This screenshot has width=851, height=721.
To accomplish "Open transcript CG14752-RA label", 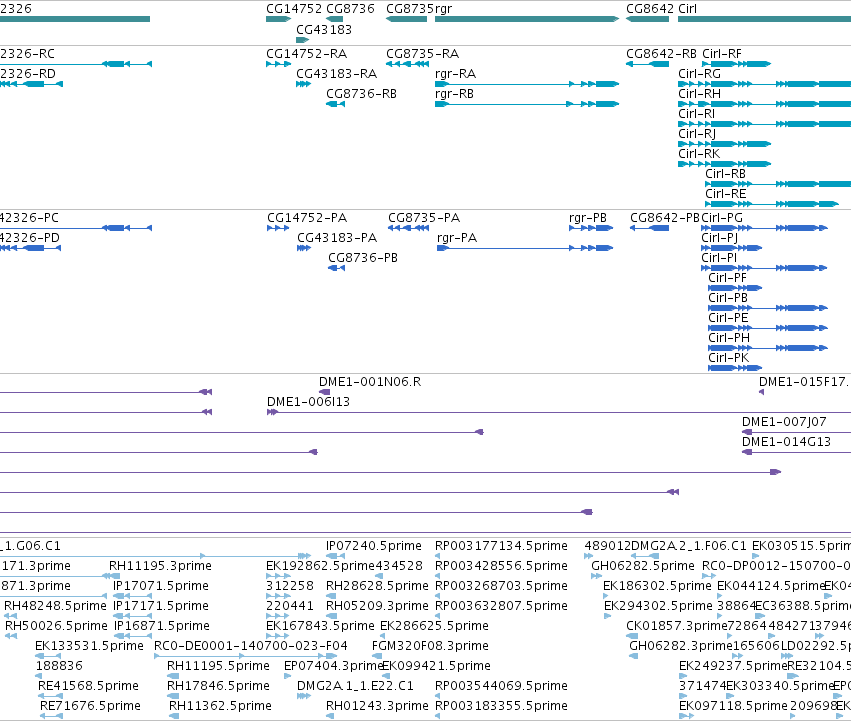I will point(306,54).
